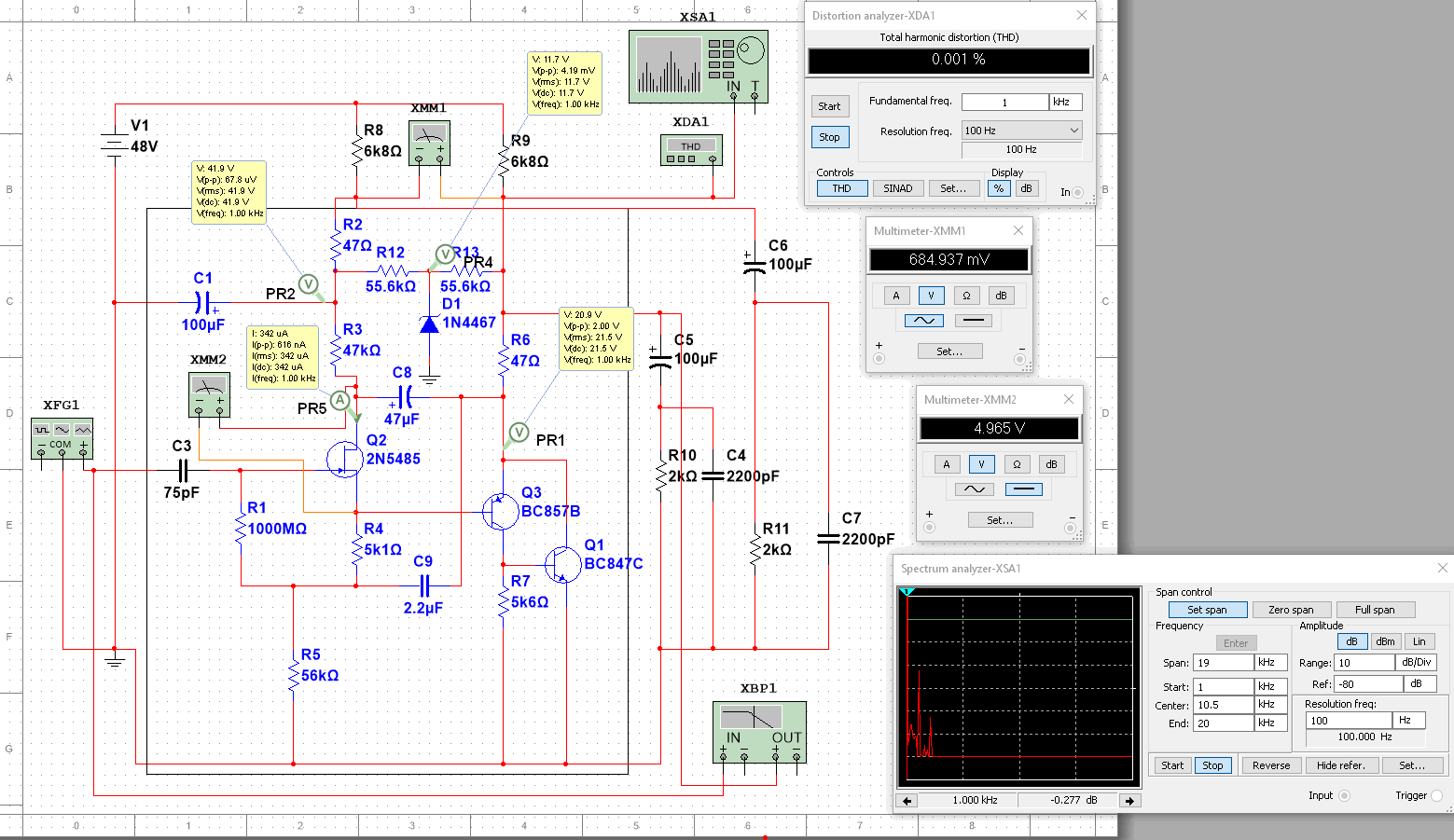Click the Ref amplitude field showing -80
Screen dimensions: 1454x840
[1369, 683]
